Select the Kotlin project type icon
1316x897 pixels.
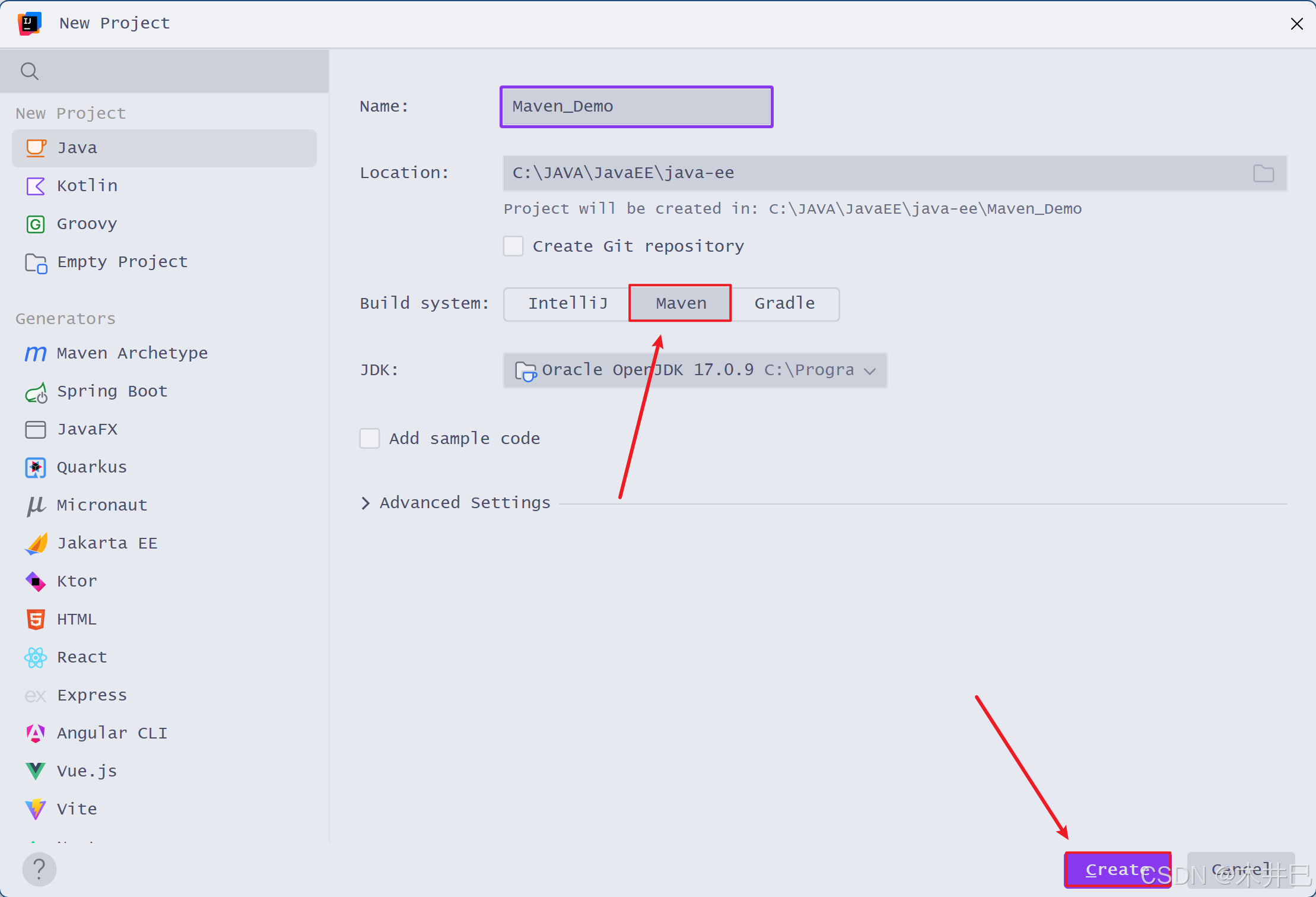[x=36, y=186]
